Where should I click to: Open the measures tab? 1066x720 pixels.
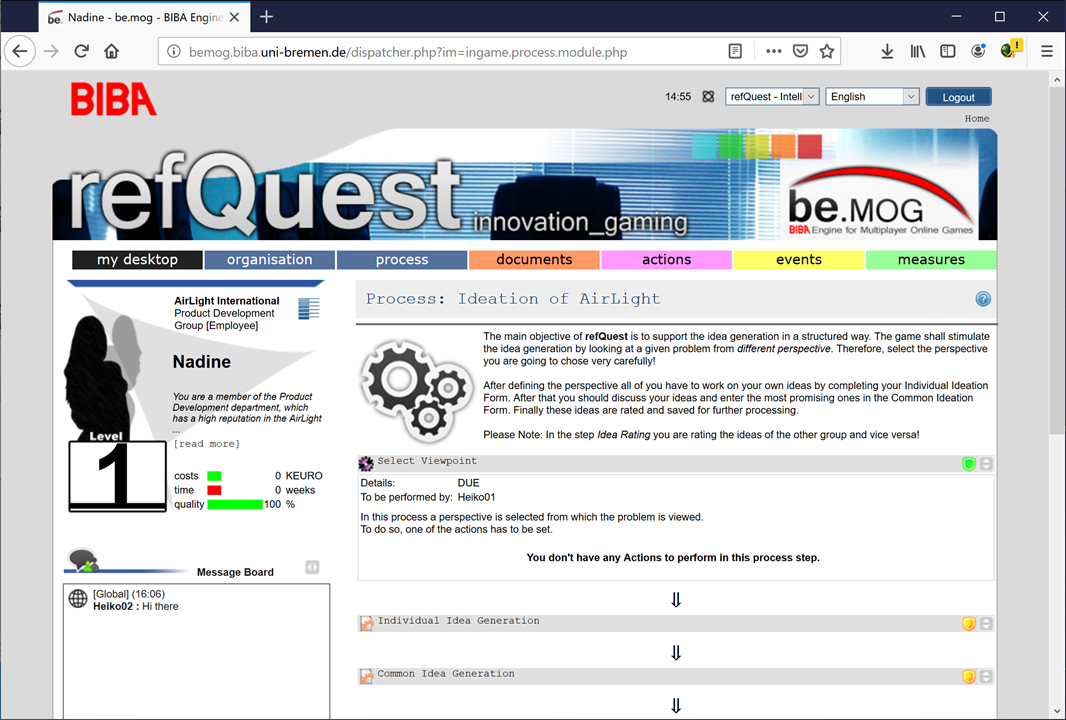pyautogui.click(x=931, y=260)
